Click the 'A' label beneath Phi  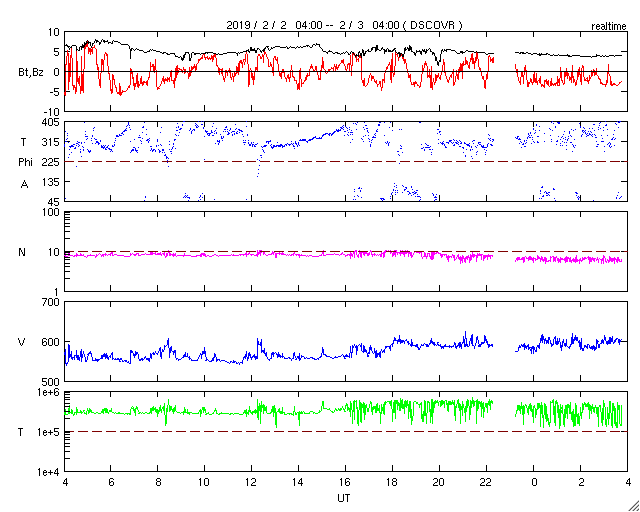(x=24, y=185)
